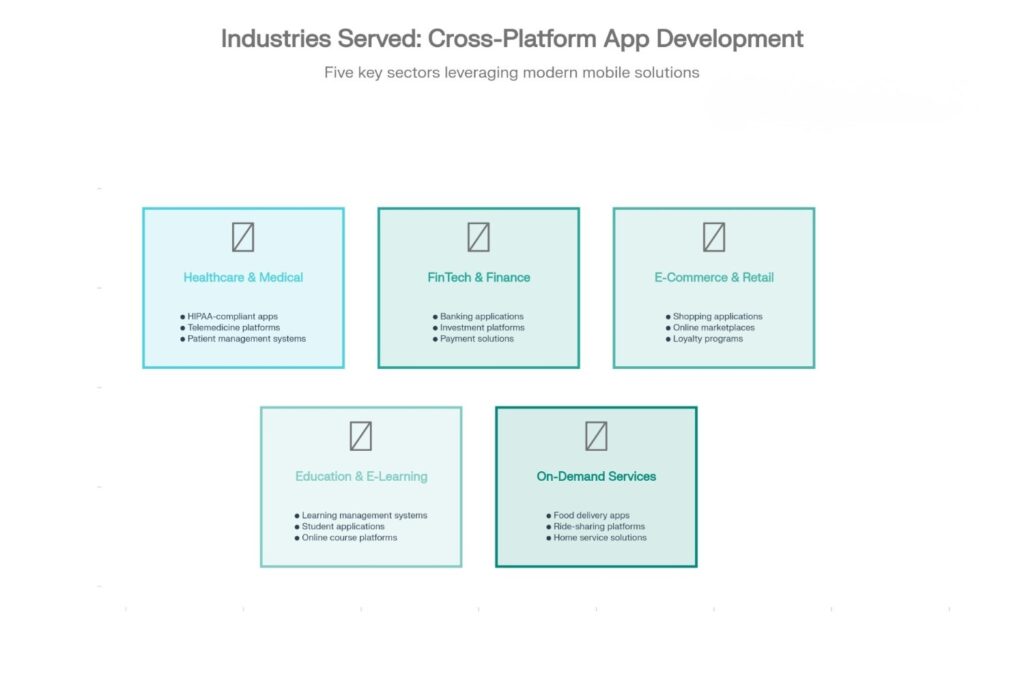Select the Telemedicine platforms list item
1024x683 pixels.
click(x=233, y=327)
